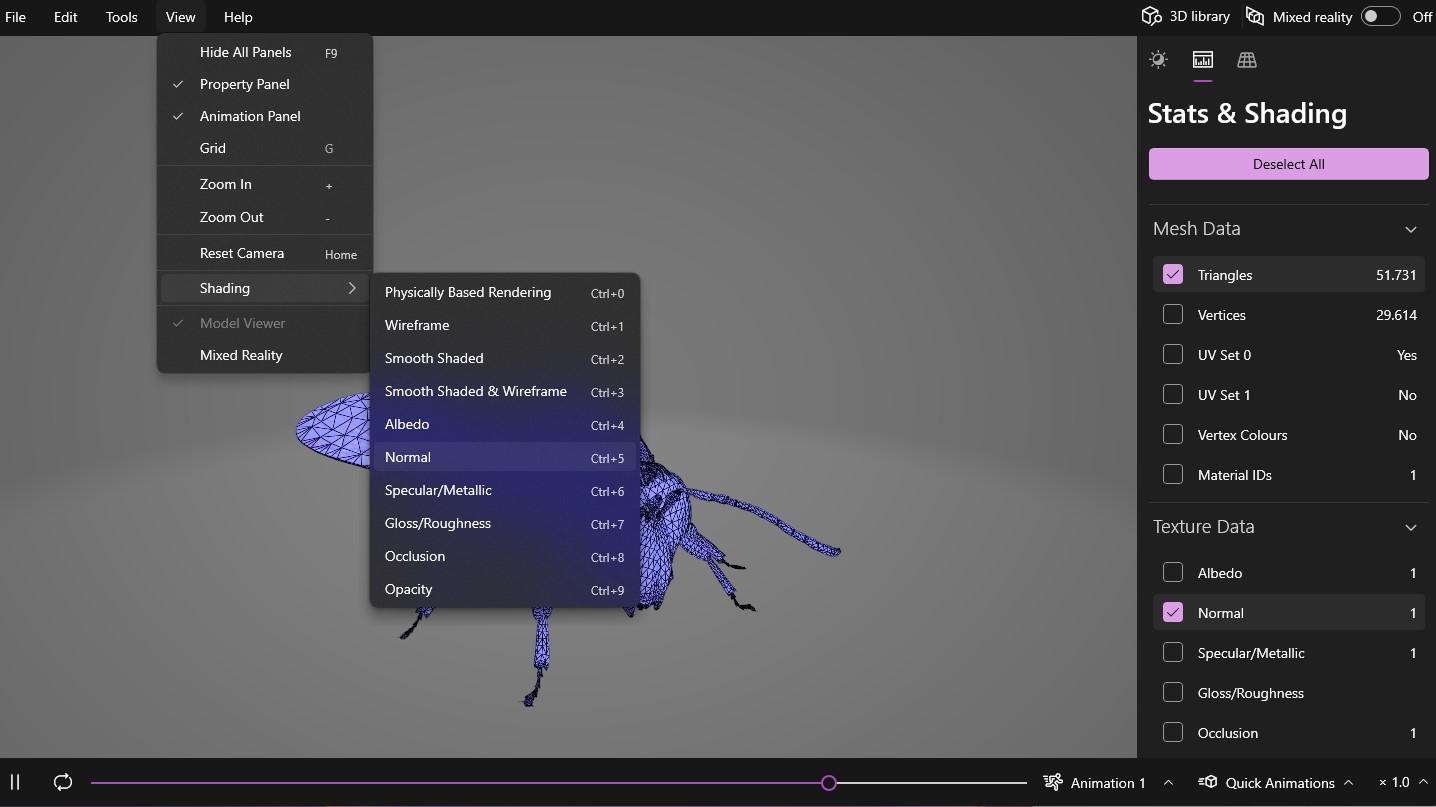Image resolution: width=1436 pixels, height=807 pixels.
Task: Open the Help menu
Action: tap(238, 17)
